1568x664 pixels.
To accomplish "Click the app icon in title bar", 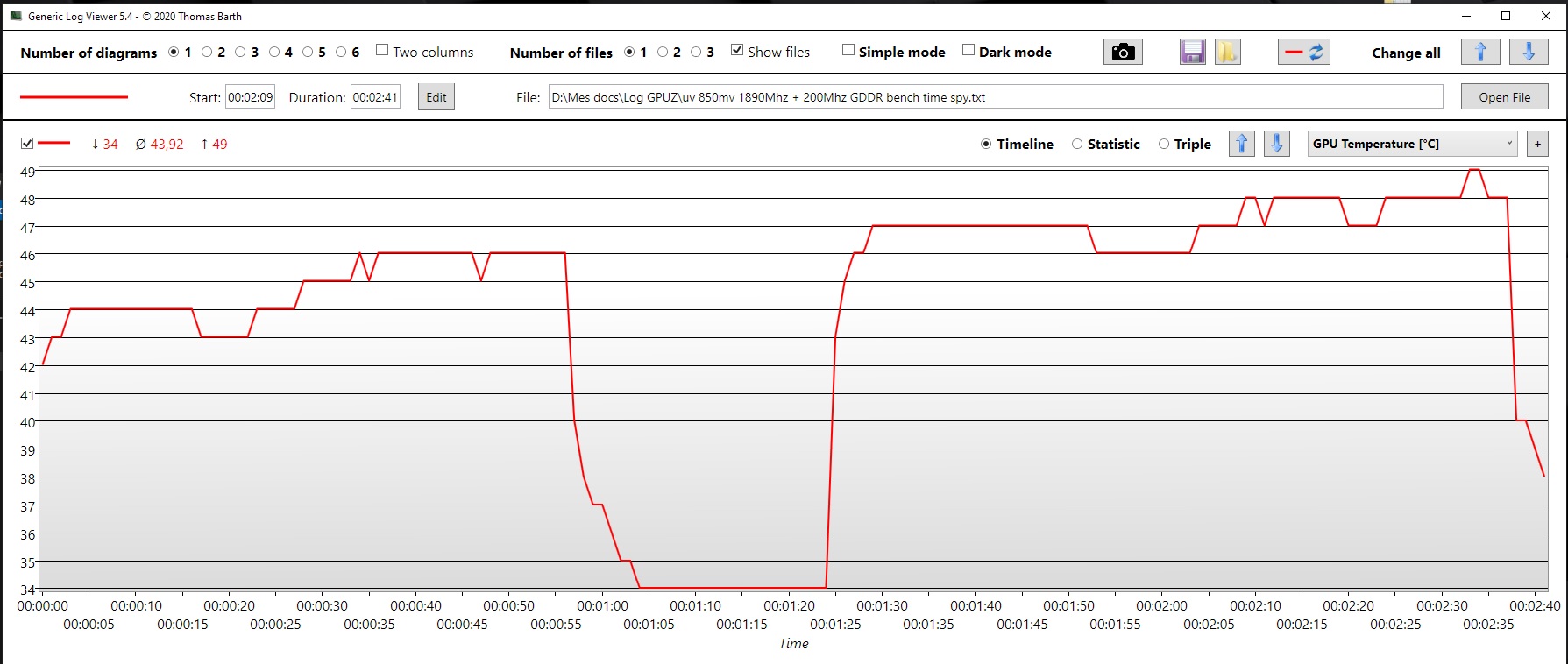I will coord(16,16).
